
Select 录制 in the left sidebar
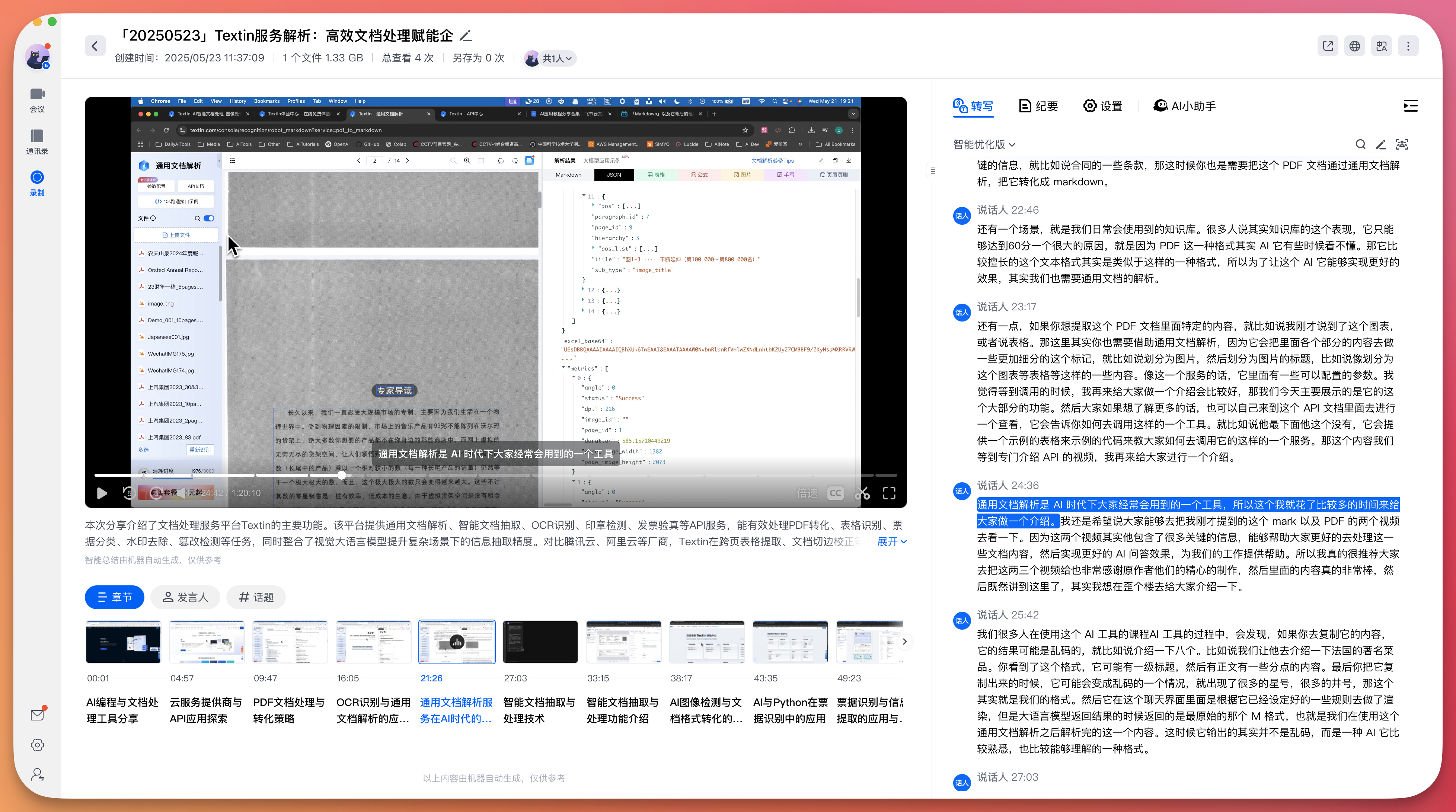pyautogui.click(x=37, y=183)
